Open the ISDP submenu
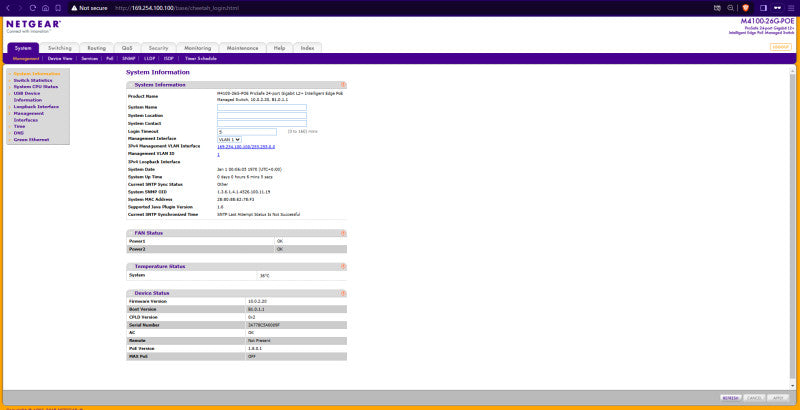Screen dimensions: 800x410 tap(169, 59)
